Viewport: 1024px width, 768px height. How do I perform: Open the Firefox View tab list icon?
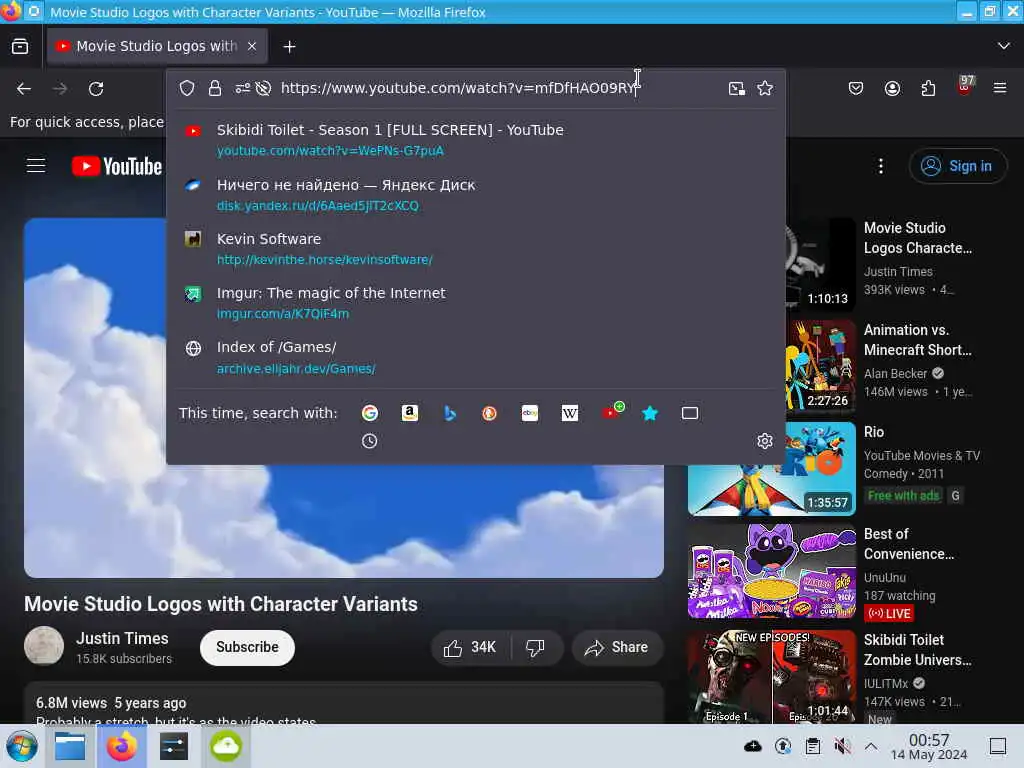pyautogui.click(x=20, y=46)
